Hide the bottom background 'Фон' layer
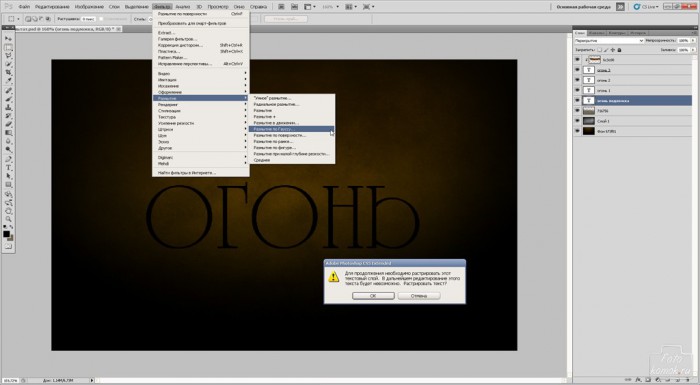Screen dimensions: 700x385 [577, 131]
